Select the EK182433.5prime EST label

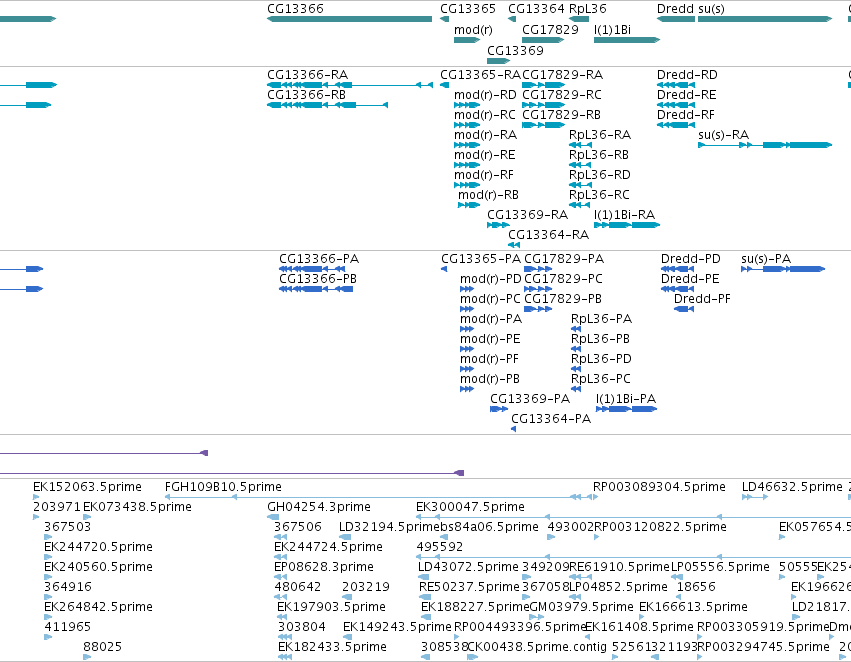coord(332,647)
